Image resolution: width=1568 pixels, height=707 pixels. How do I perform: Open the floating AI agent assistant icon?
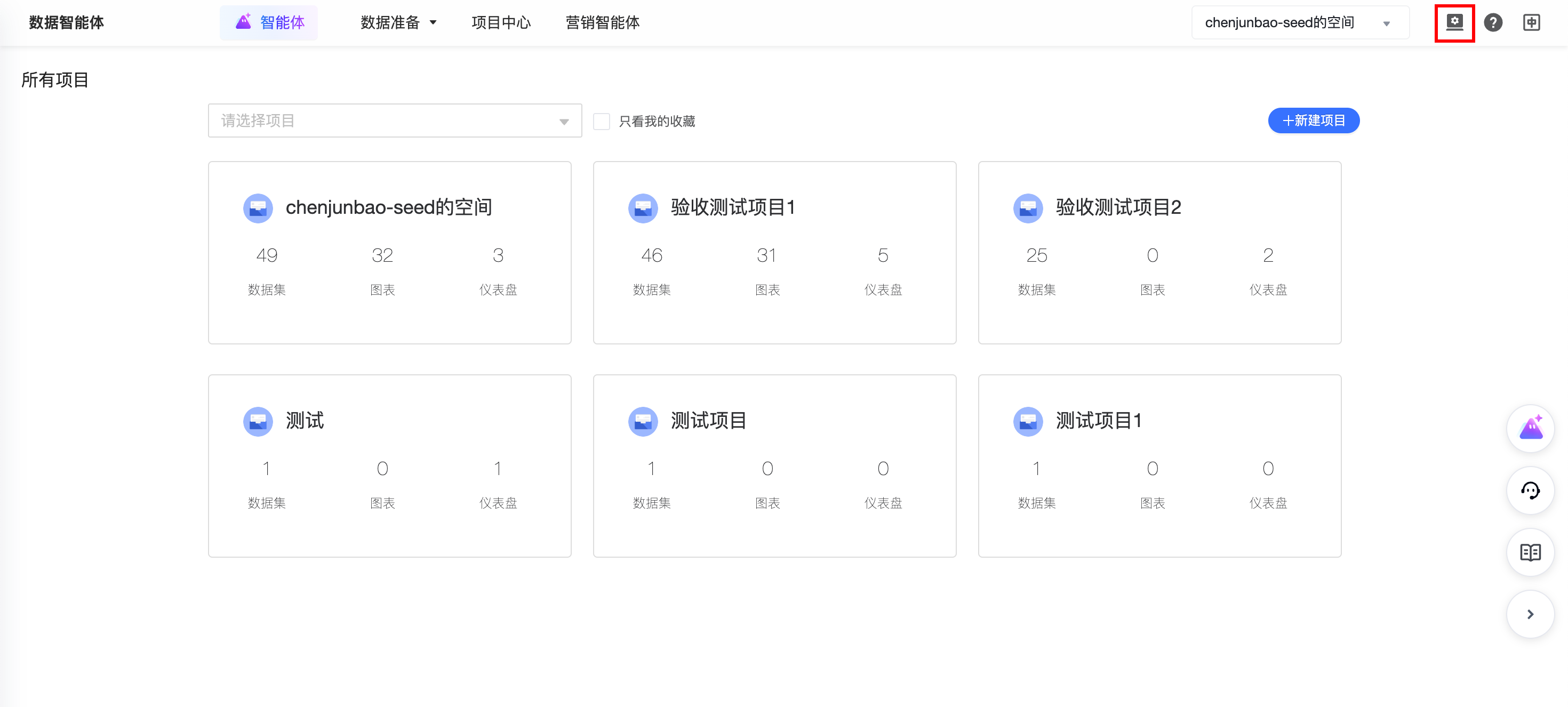(x=1530, y=428)
